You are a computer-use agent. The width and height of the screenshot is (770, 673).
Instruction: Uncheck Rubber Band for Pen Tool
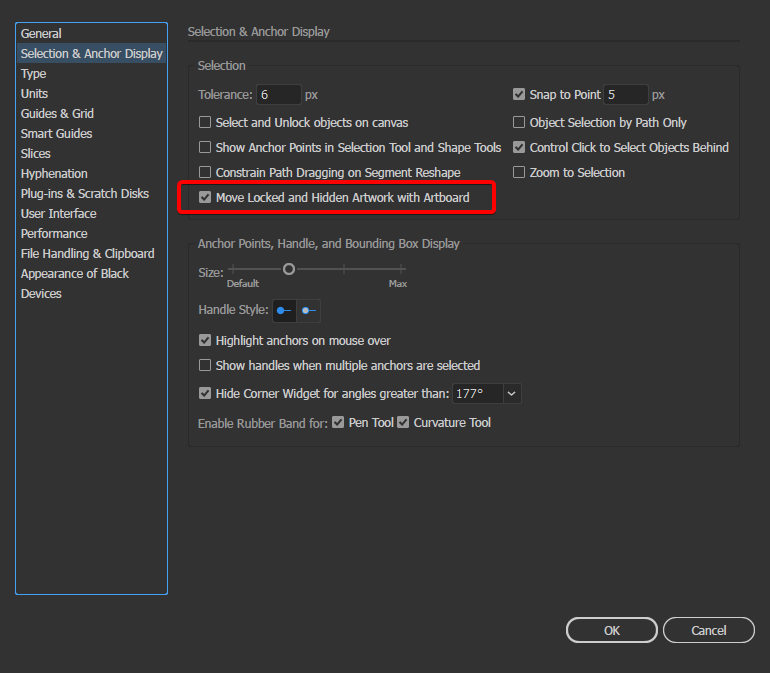click(x=338, y=422)
